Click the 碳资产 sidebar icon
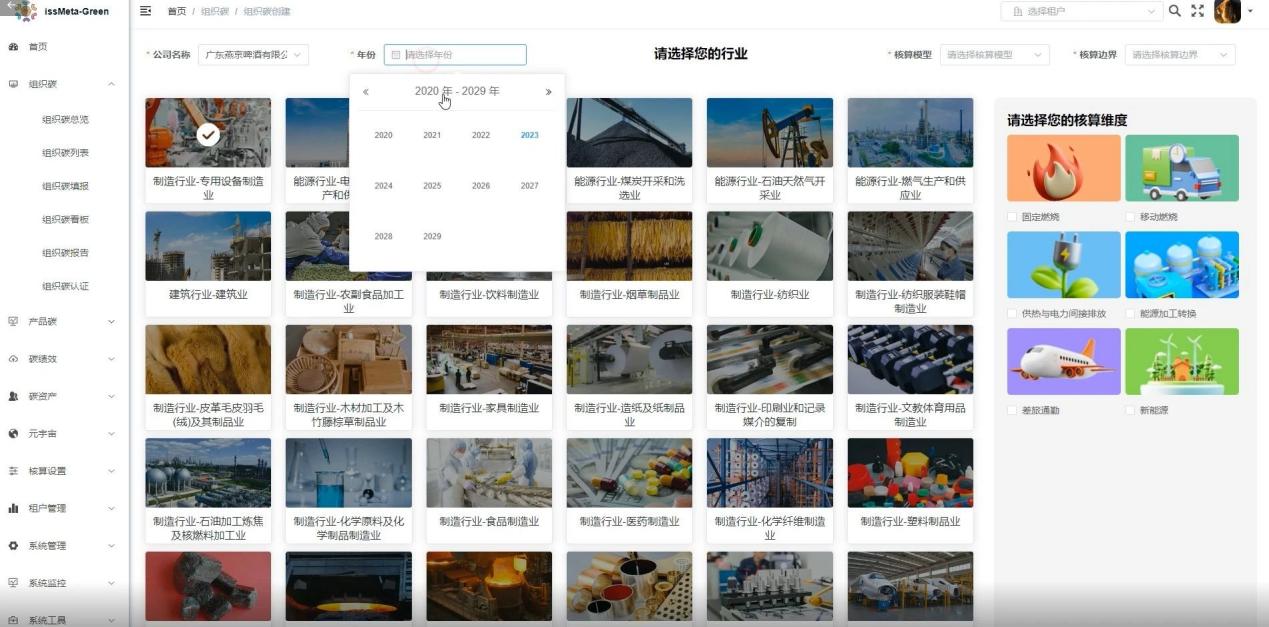 click(13, 396)
